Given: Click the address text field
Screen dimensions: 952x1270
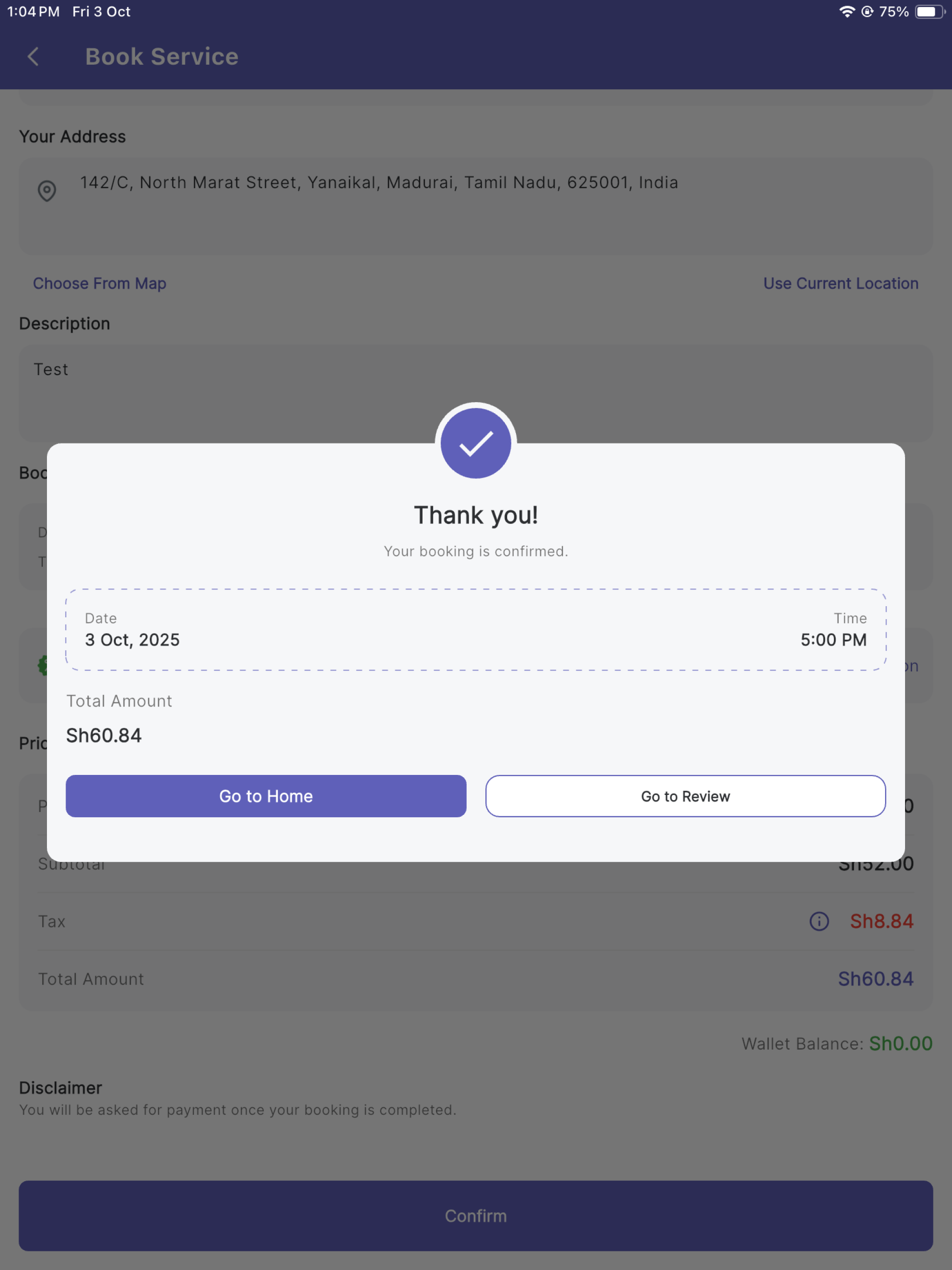Looking at the screenshot, I should click(x=476, y=206).
